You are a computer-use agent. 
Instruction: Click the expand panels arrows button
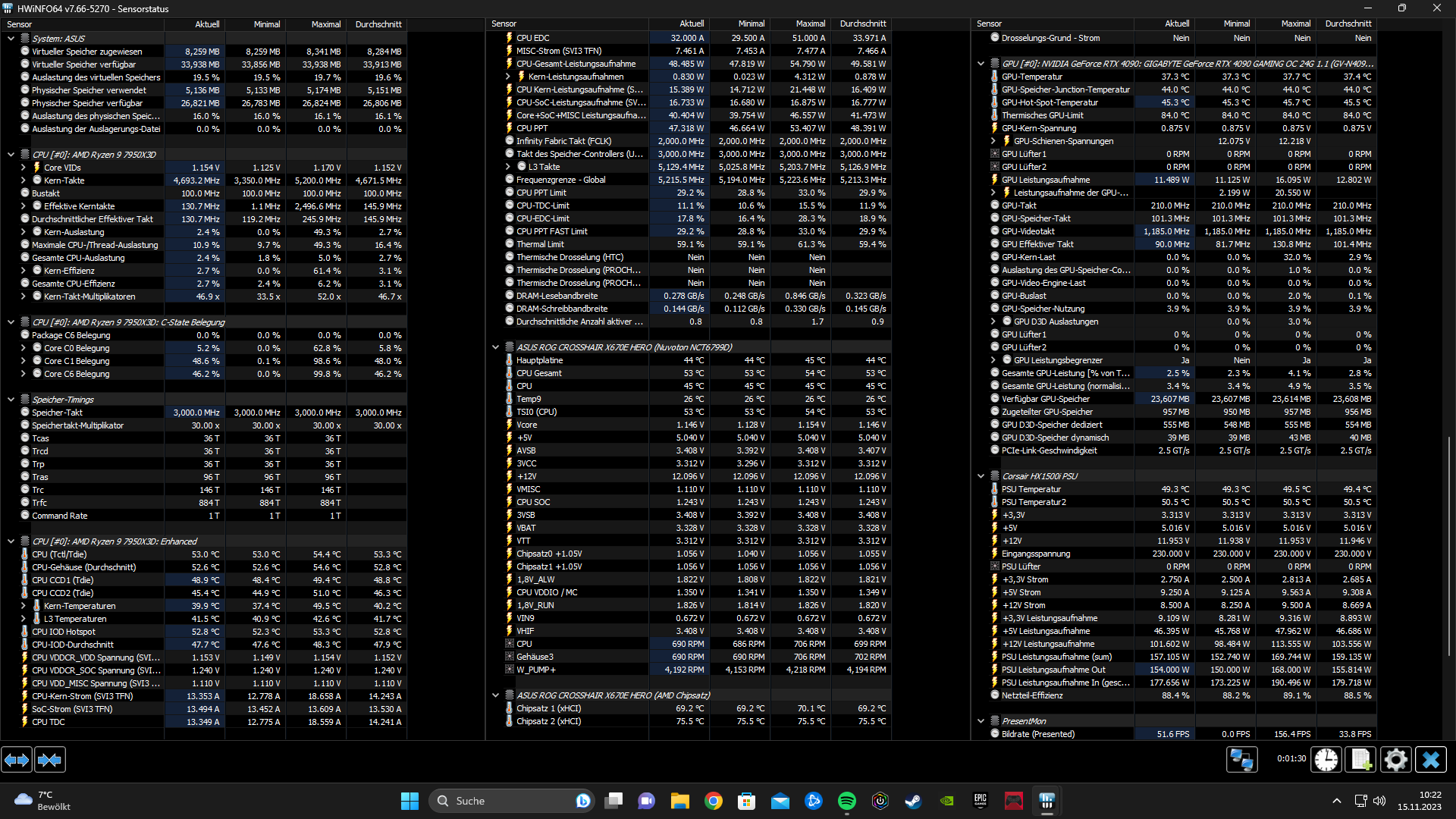pyautogui.click(x=17, y=759)
